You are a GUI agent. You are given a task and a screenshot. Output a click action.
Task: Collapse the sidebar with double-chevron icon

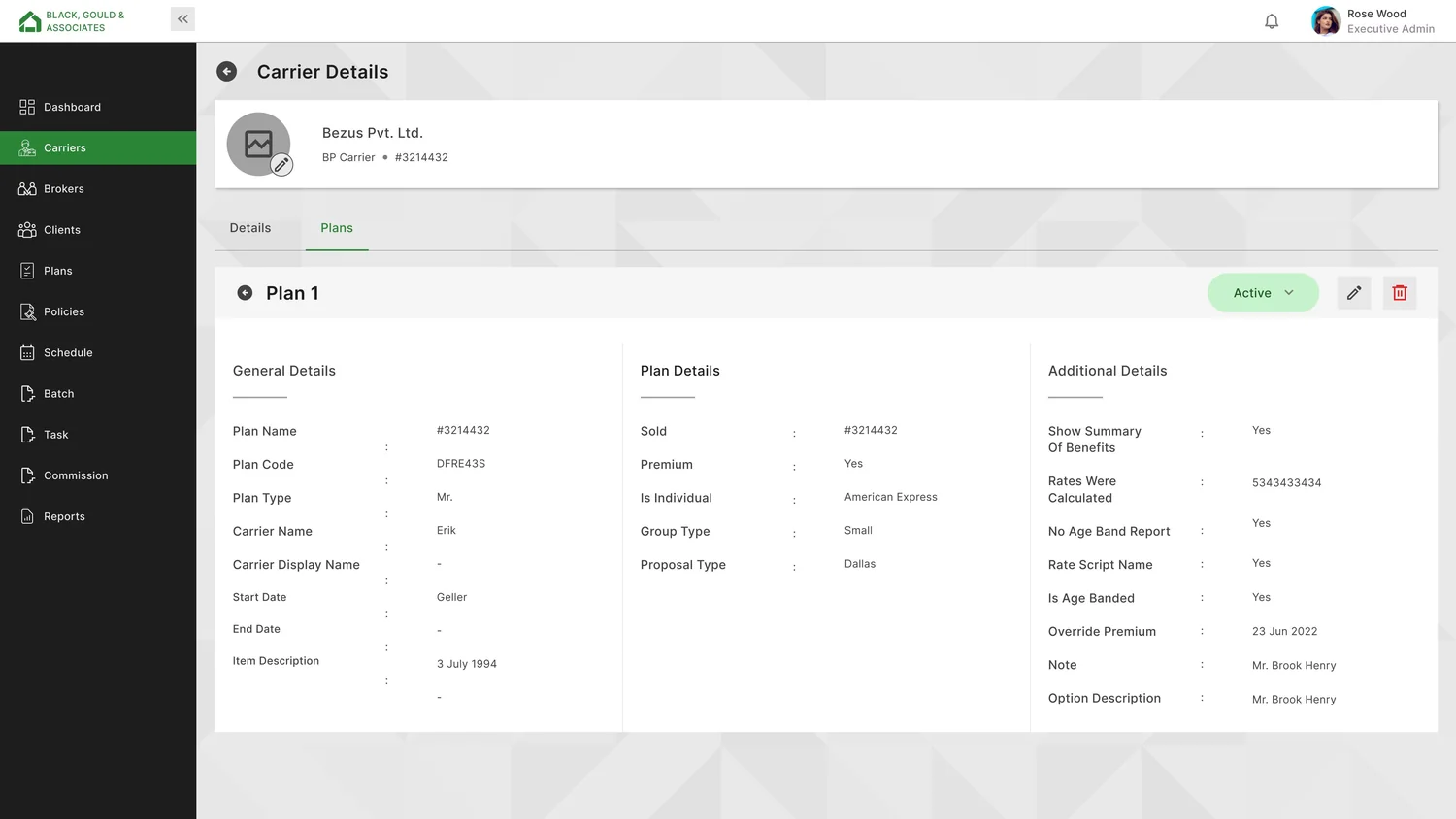[182, 18]
